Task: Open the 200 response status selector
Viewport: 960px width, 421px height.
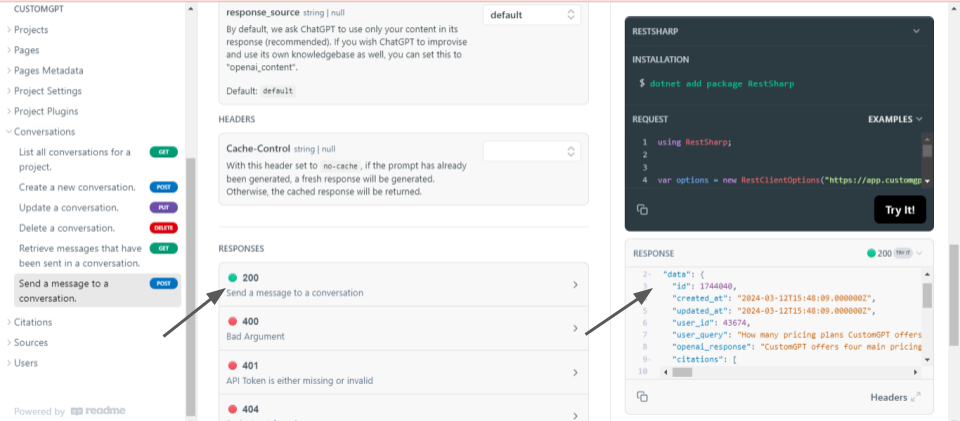Action: 894,253
